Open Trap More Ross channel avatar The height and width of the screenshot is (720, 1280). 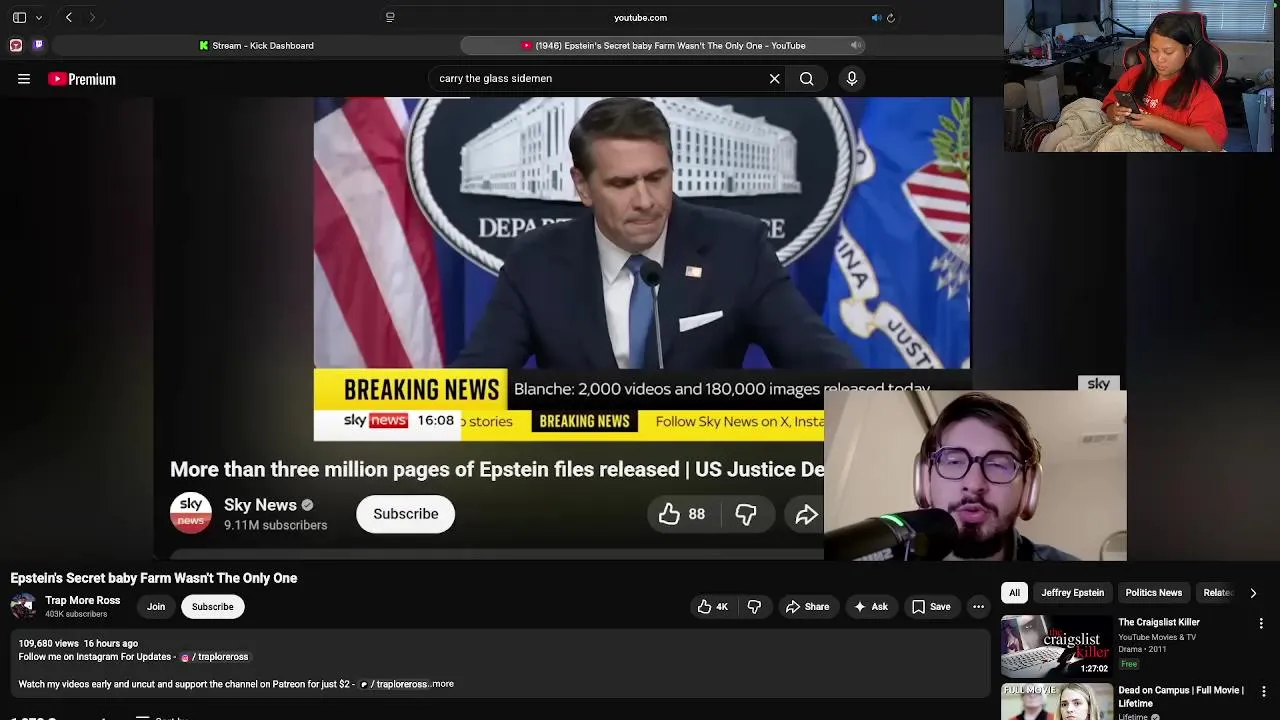click(x=23, y=606)
